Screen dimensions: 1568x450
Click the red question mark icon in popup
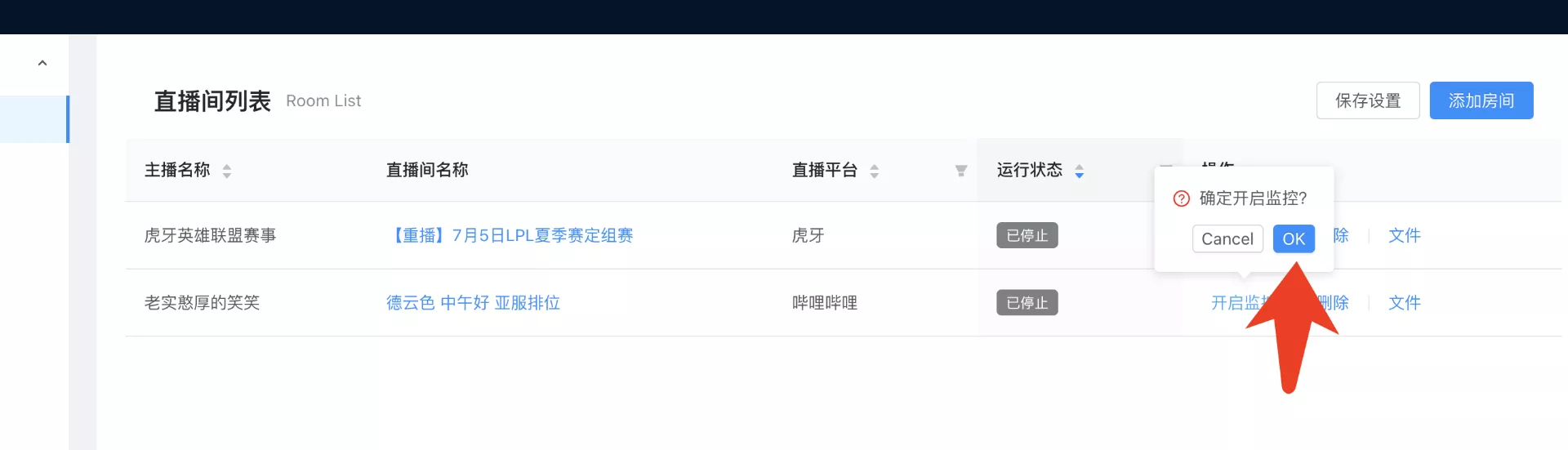[x=1181, y=198]
